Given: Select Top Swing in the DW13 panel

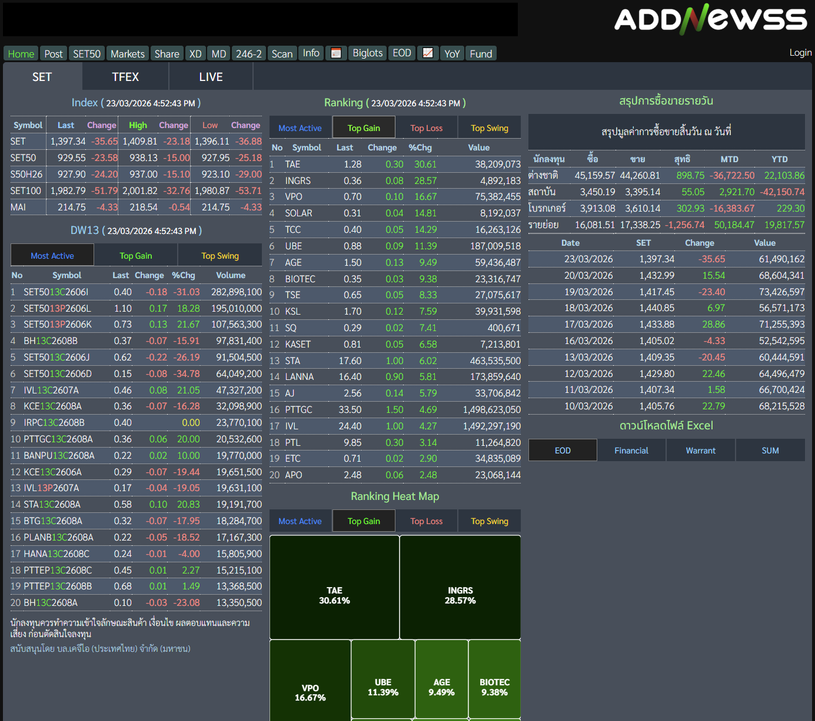Looking at the screenshot, I should pos(220,256).
